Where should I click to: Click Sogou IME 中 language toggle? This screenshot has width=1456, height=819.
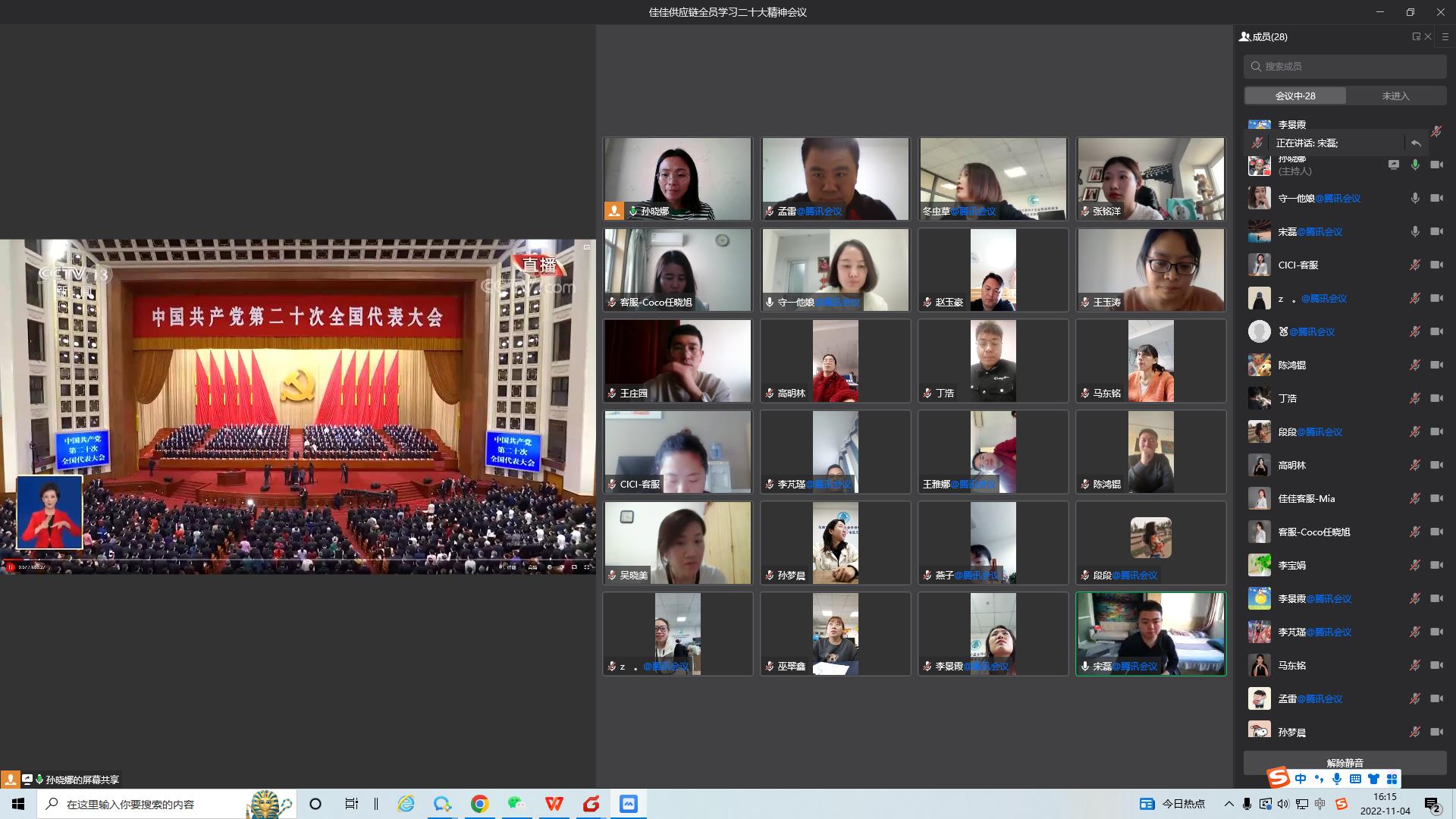coord(1301,779)
